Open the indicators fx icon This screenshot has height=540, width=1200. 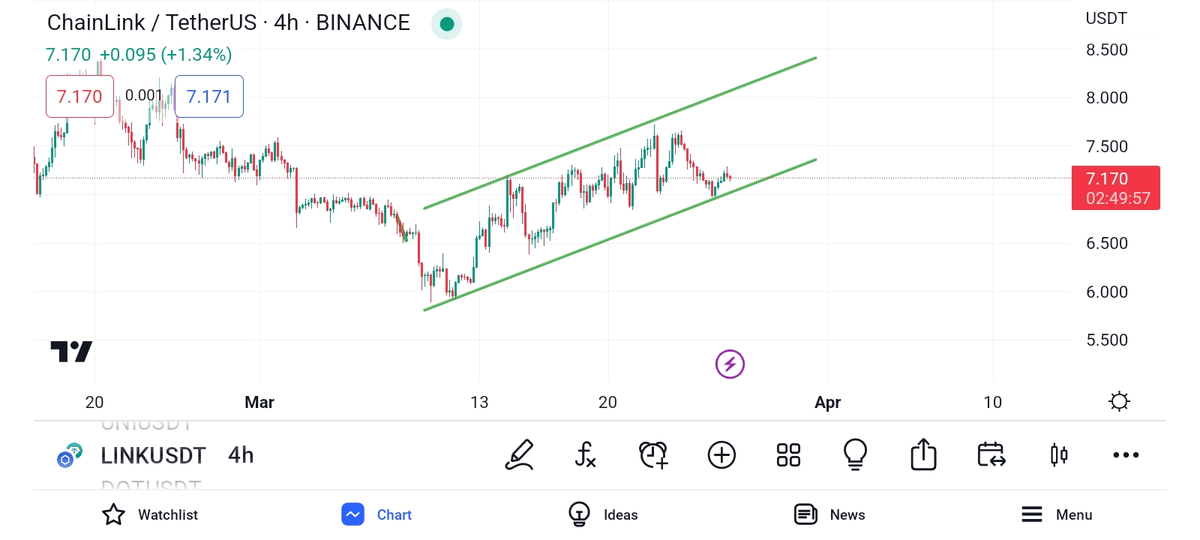click(586, 455)
